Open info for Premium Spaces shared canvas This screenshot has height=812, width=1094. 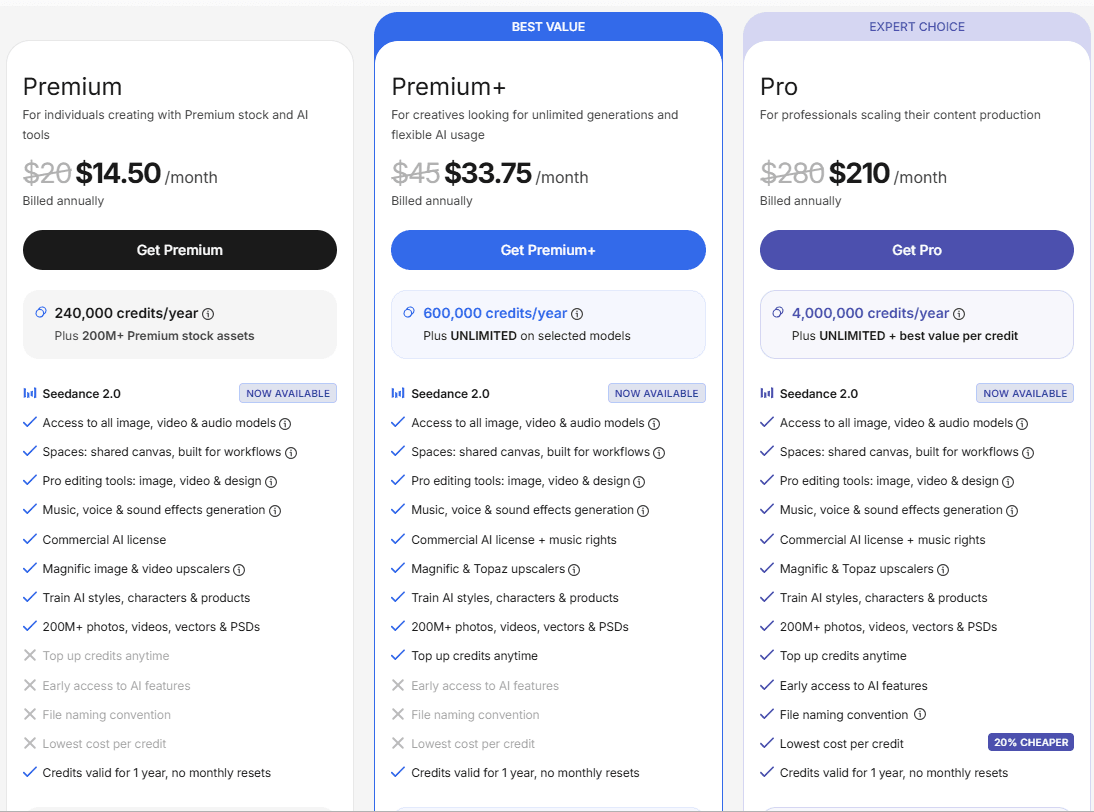pos(291,453)
